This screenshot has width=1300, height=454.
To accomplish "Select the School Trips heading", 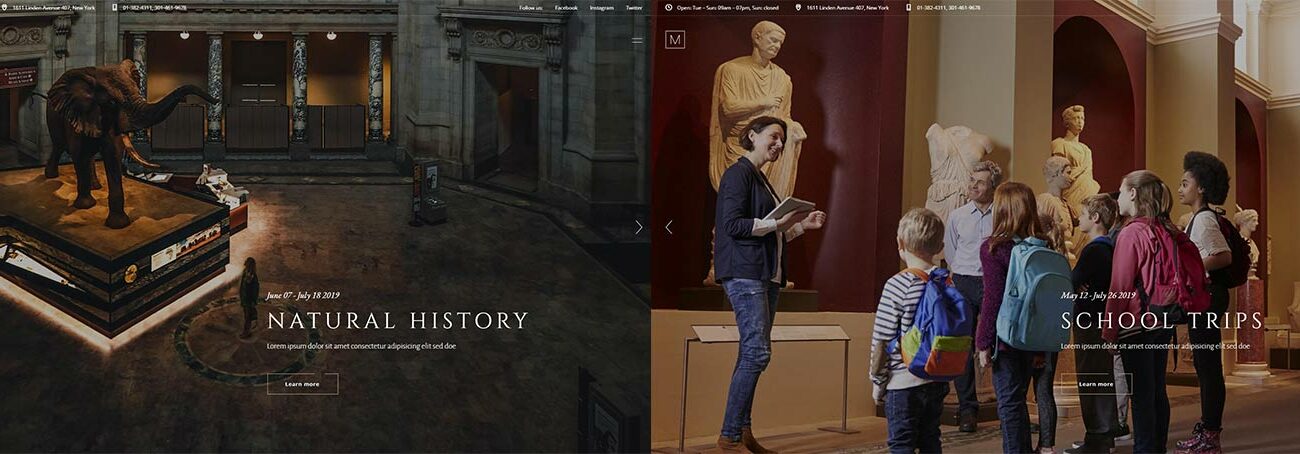I will (1162, 321).
